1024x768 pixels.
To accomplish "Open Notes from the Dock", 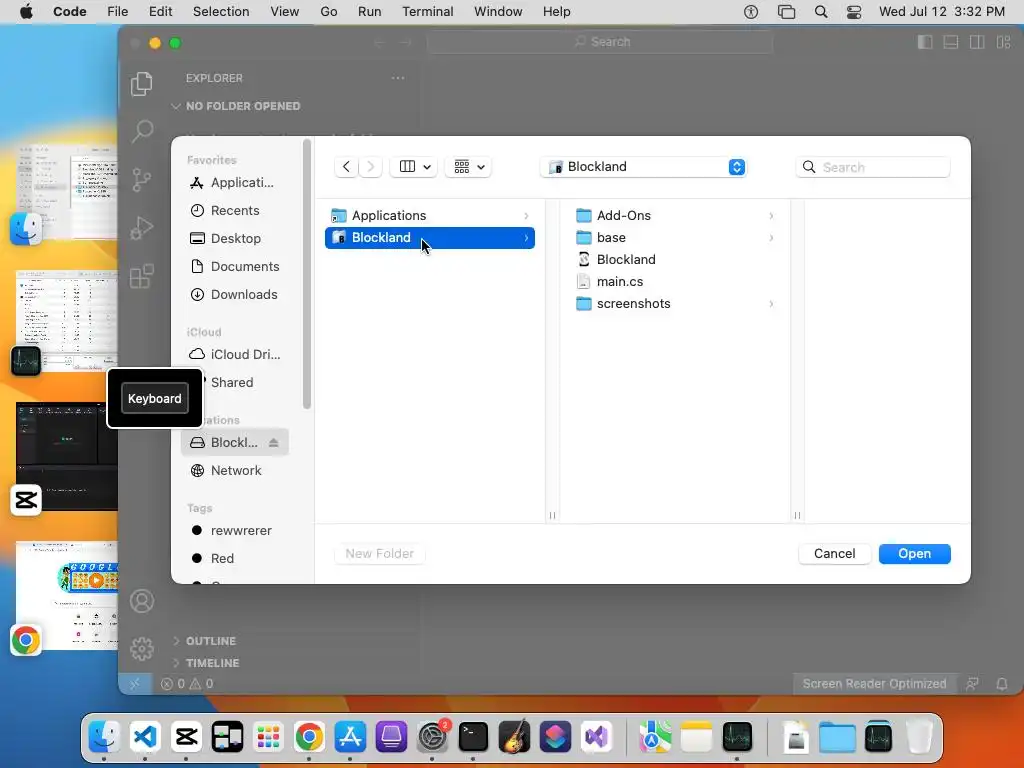I will coord(696,737).
